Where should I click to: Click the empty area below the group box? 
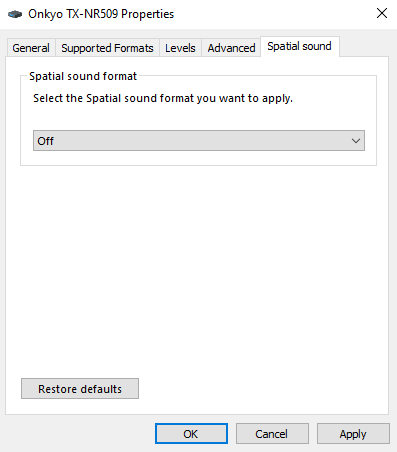tap(197, 267)
